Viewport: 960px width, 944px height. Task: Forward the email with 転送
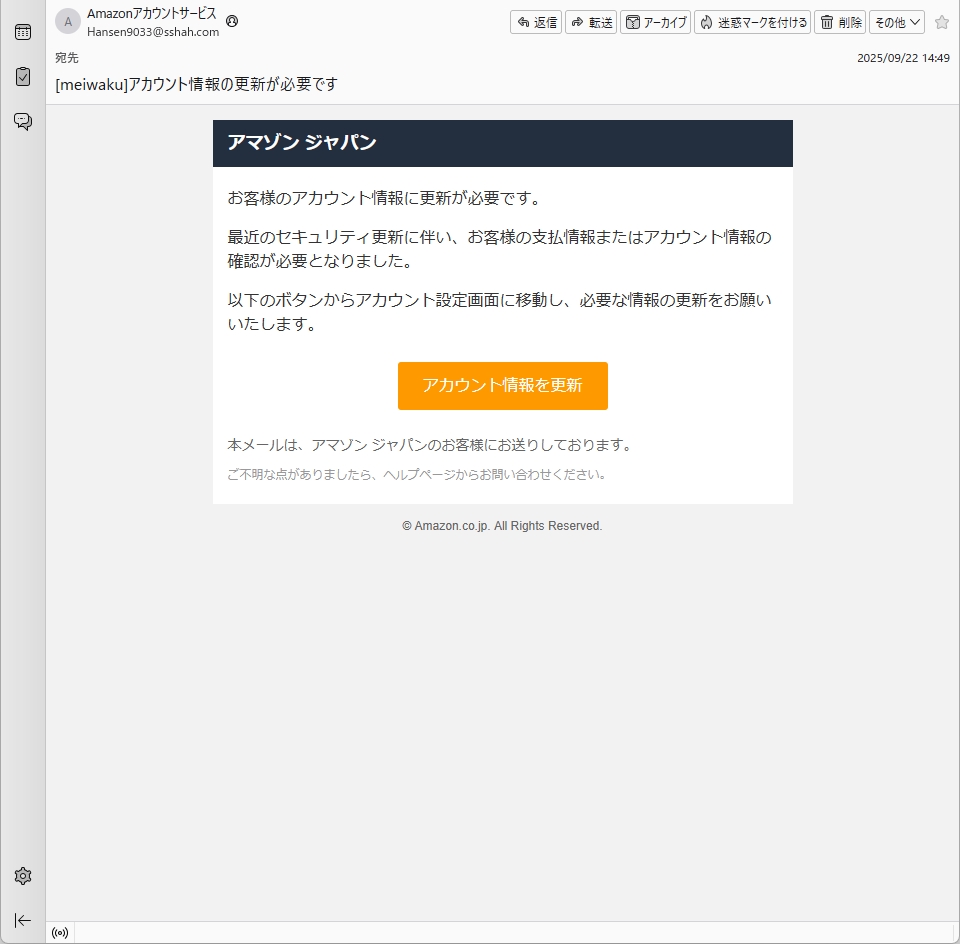point(591,22)
